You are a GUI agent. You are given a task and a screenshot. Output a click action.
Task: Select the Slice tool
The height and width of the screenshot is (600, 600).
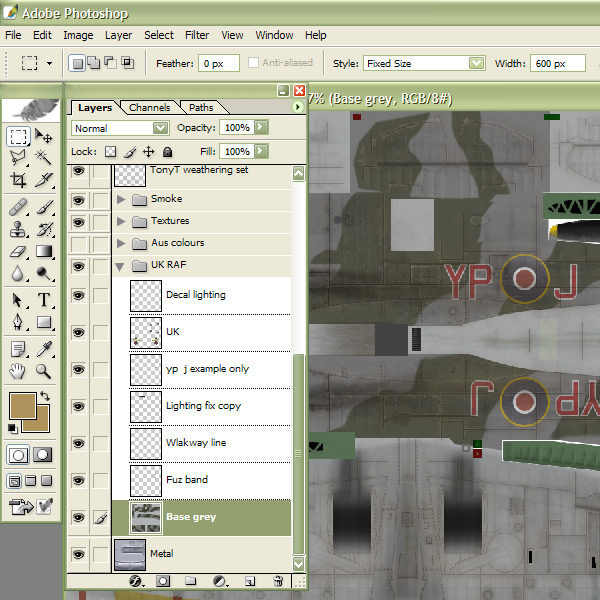click(43, 179)
